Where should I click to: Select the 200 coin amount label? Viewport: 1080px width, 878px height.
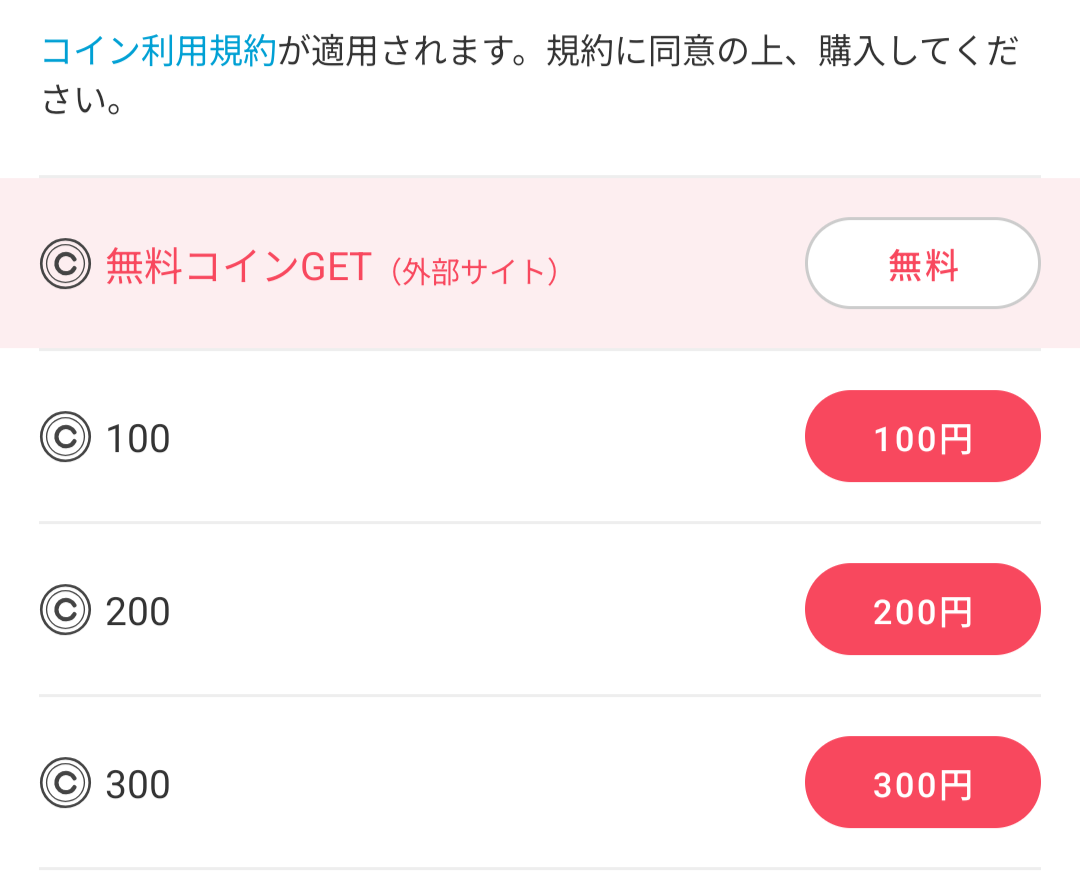(x=138, y=612)
